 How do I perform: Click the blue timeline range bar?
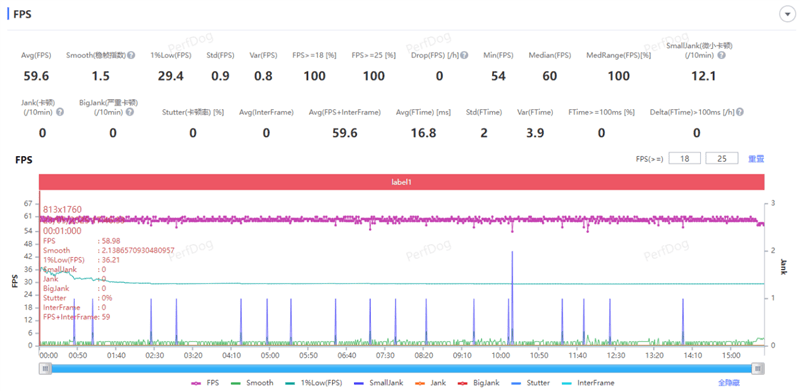click(x=402, y=369)
